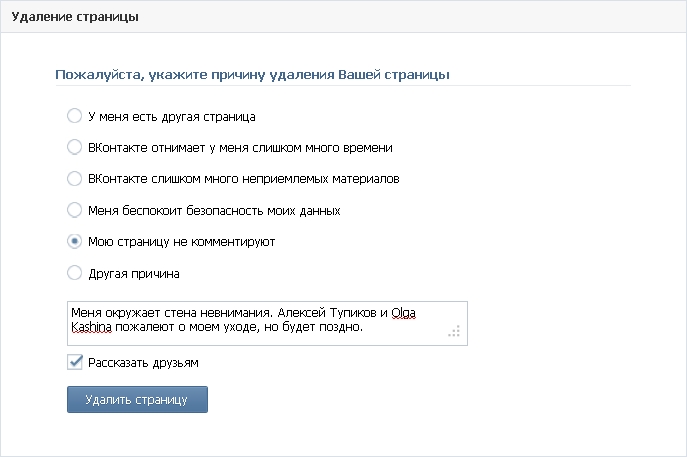
Task: Click the label text 'Другая причина'
Action: point(134,274)
